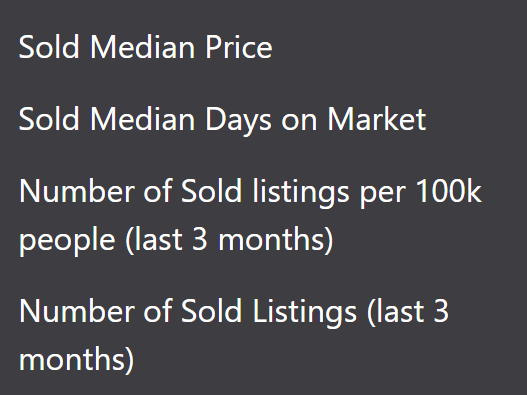Click 'Sold Median Days on Market' text
Viewport: 527px width, 395px height.
click(x=222, y=119)
